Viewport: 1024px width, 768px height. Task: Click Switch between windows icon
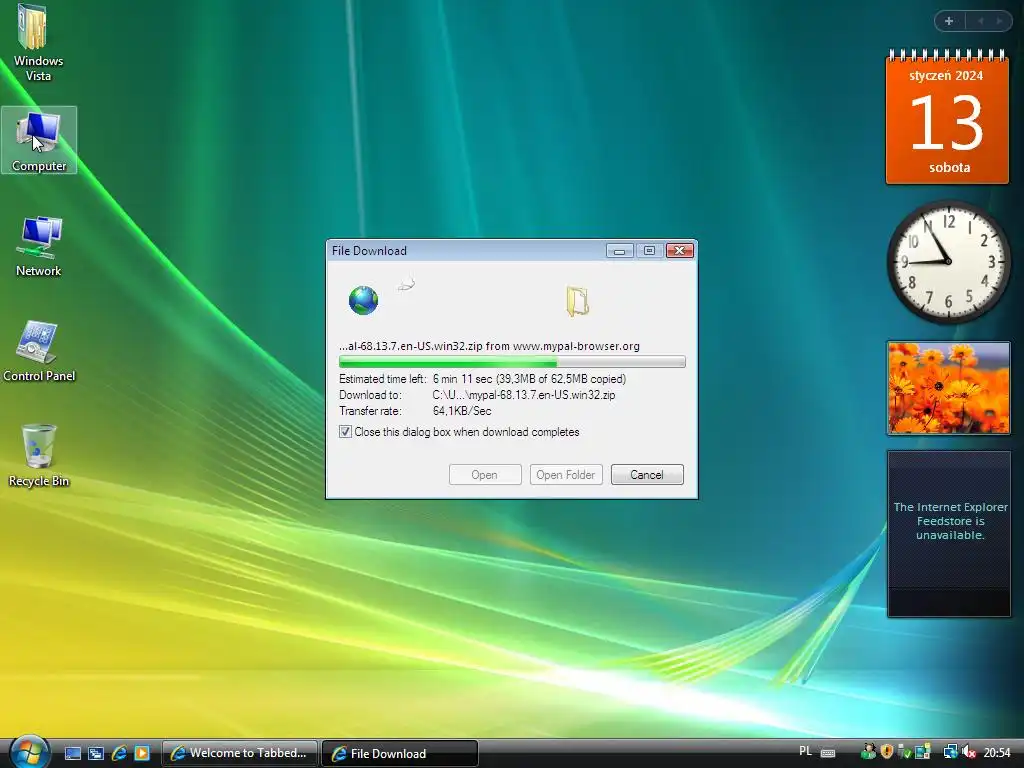coord(95,753)
